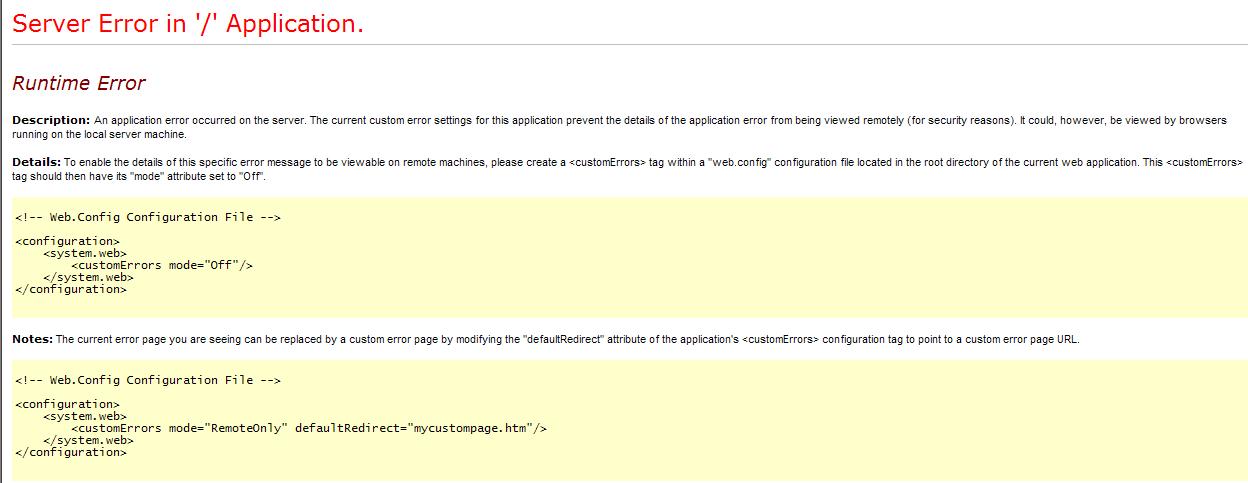Screen dimensions: 1248x483
Task: Click the closing </configuration> tag in second code block
Action: (x=71, y=453)
